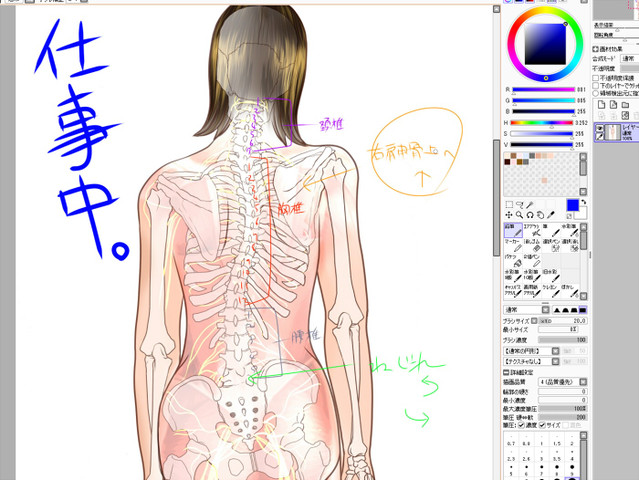This screenshot has width=639, height=480.
Task: Toggle the small transparent color button
Action: [x=570, y=216]
